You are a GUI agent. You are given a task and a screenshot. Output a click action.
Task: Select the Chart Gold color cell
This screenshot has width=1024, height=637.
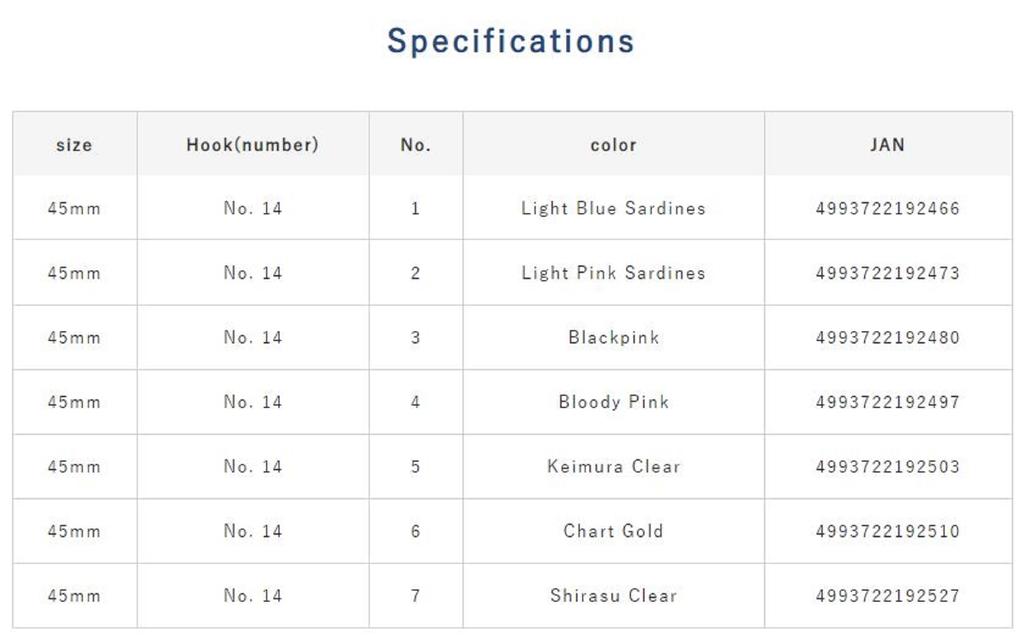[613, 531]
